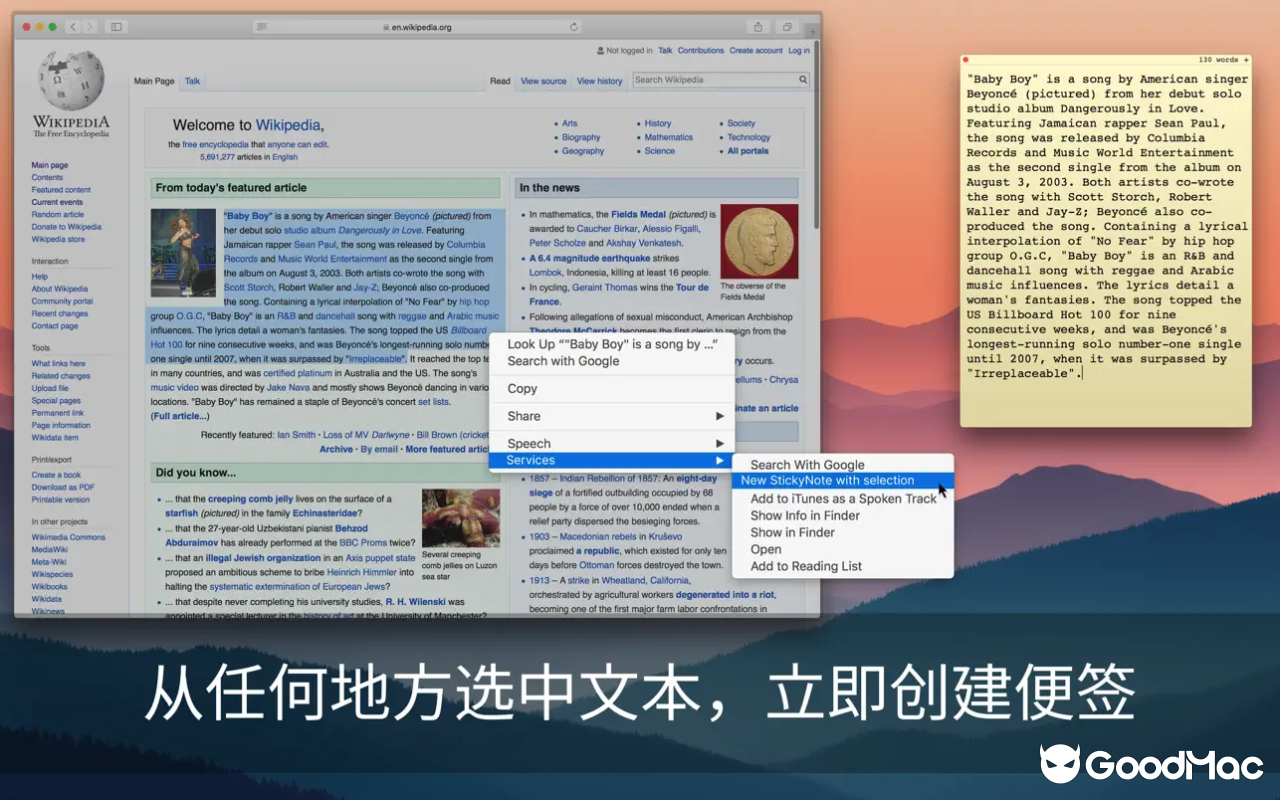Viewport: 1280px width, 800px height.
Task: Click Safari back navigation arrow
Action: coord(73,27)
